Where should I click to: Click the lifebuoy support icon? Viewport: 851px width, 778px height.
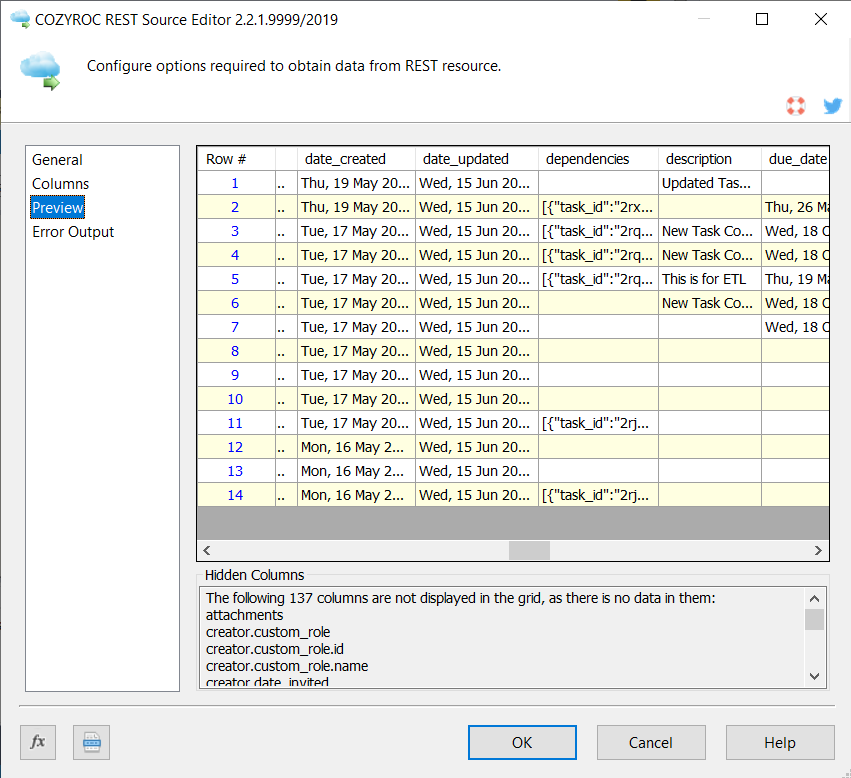(x=796, y=105)
